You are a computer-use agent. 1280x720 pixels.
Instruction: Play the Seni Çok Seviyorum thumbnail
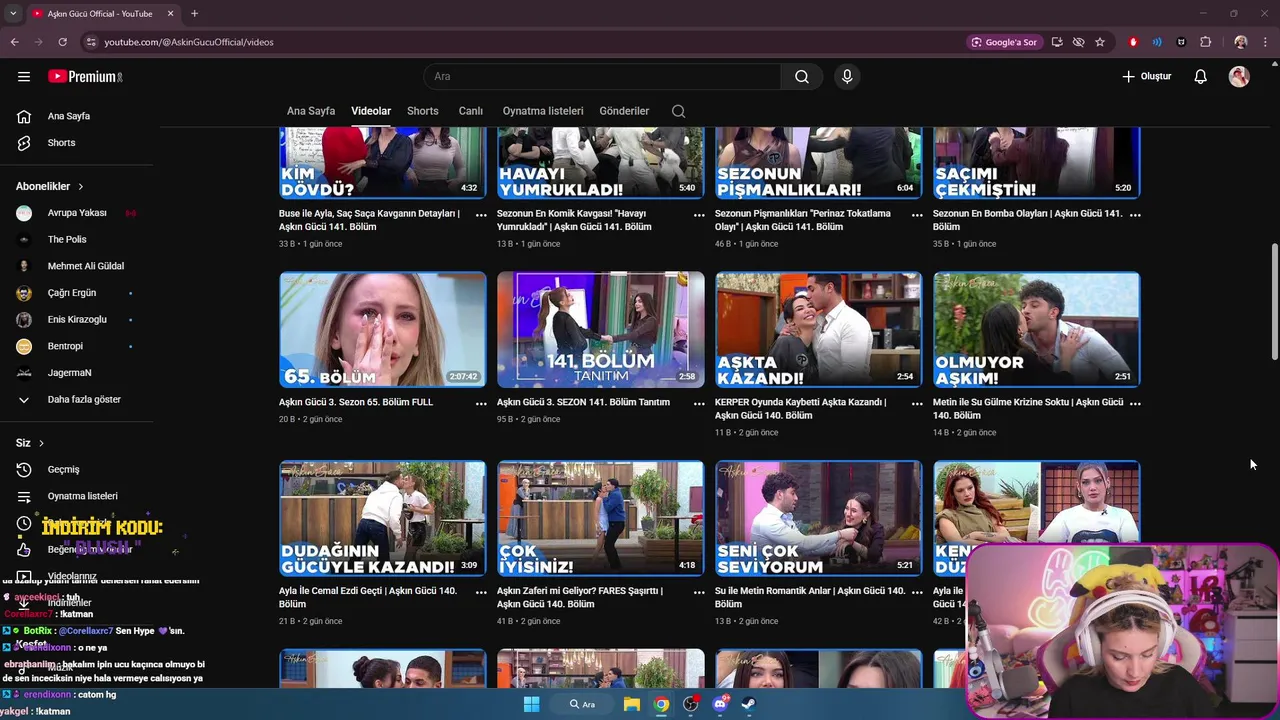coord(819,518)
